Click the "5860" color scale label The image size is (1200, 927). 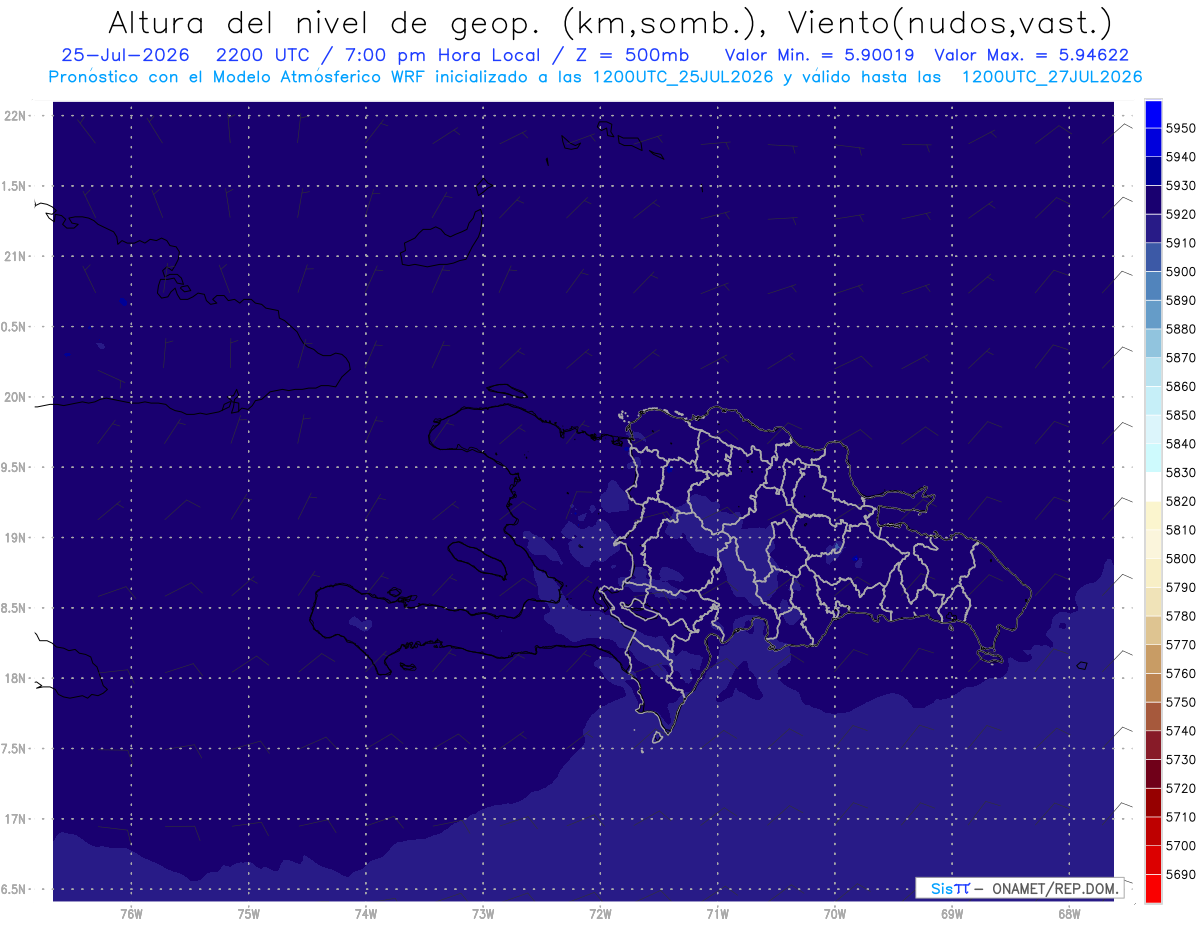[1180, 386]
